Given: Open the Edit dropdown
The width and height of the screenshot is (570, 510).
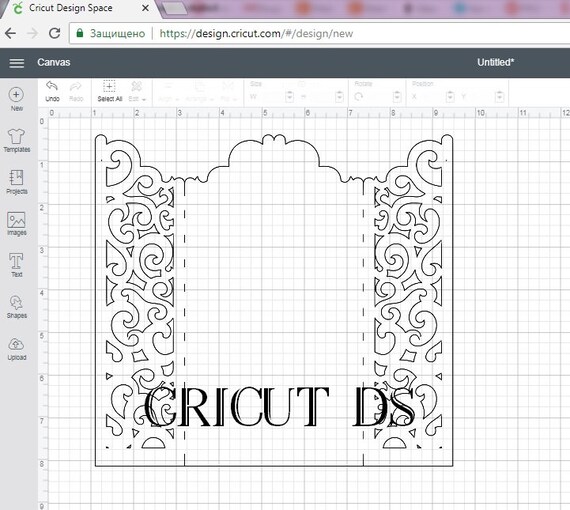Looking at the screenshot, I should pos(137,91).
